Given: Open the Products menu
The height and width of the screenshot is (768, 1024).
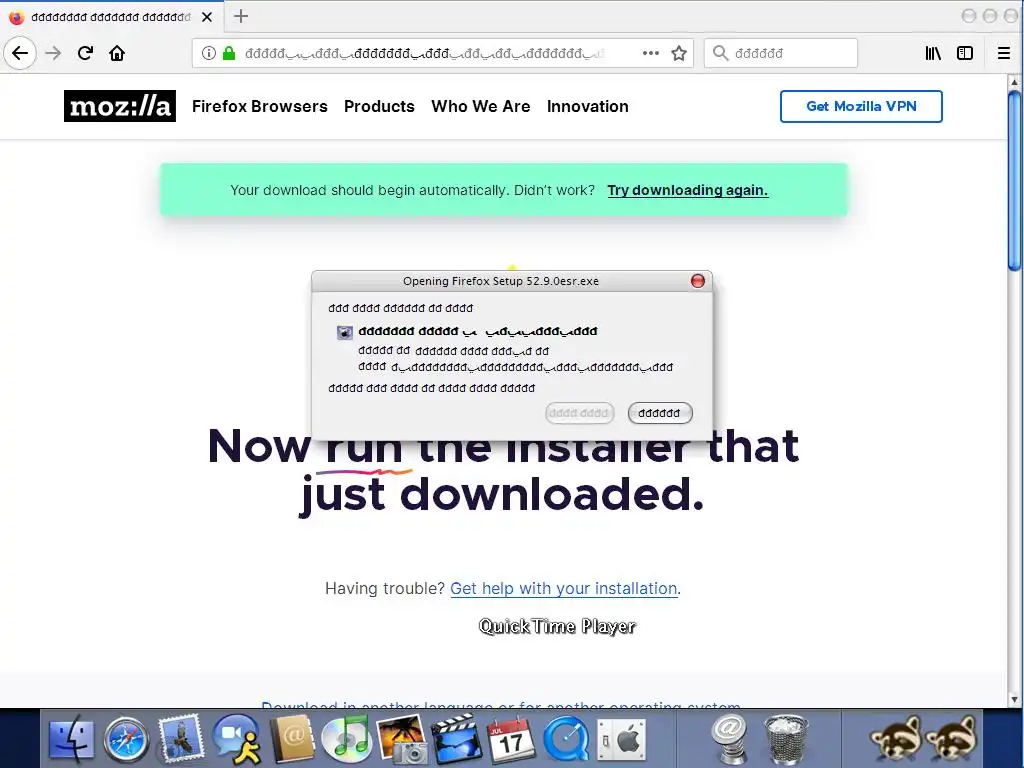Looking at the screenshot, I should 379,106.
